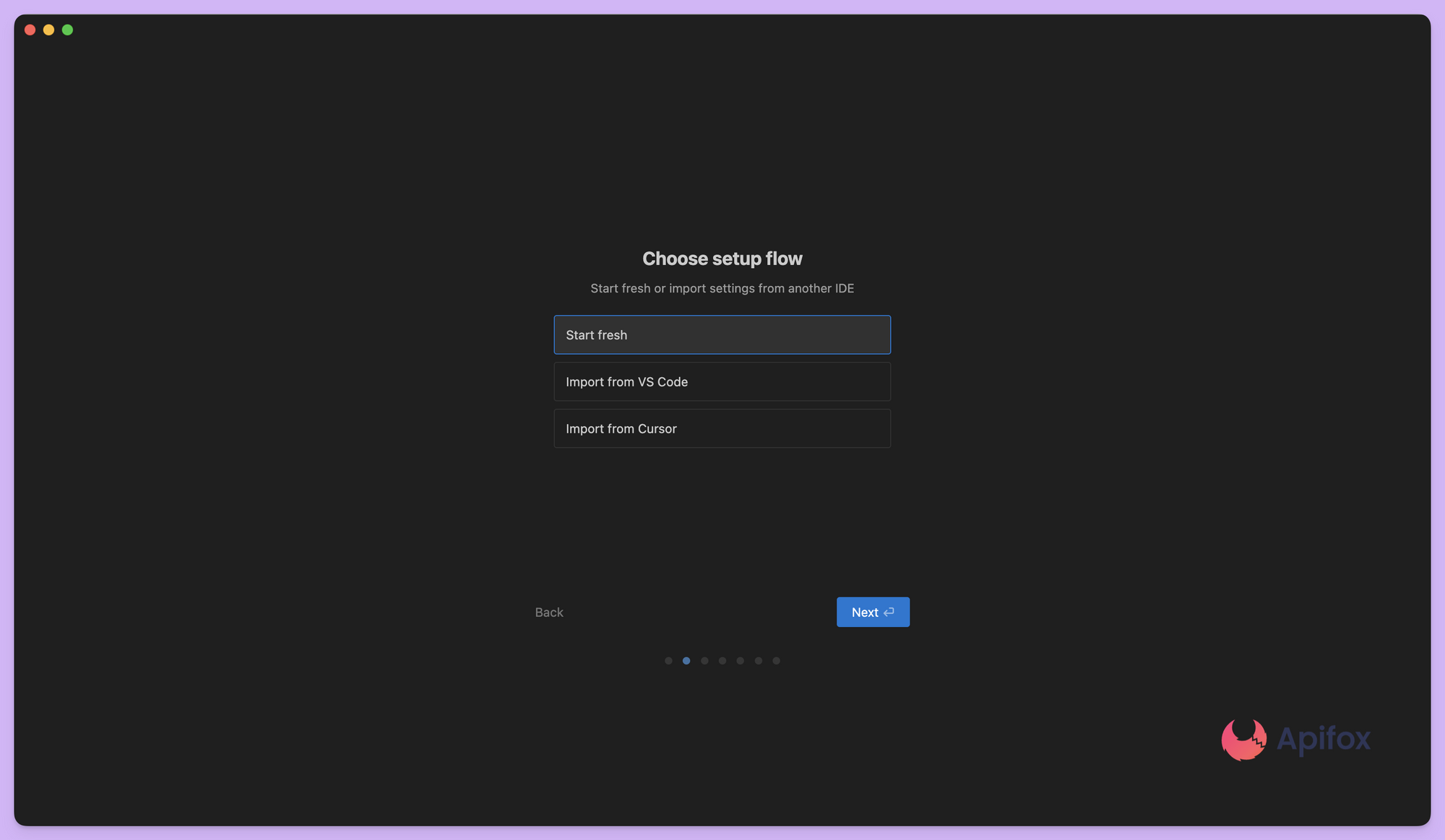Viewport: 1445px width, 840px height.
Task: Click the Choose setup flow heading
Action: coord(722,258)
